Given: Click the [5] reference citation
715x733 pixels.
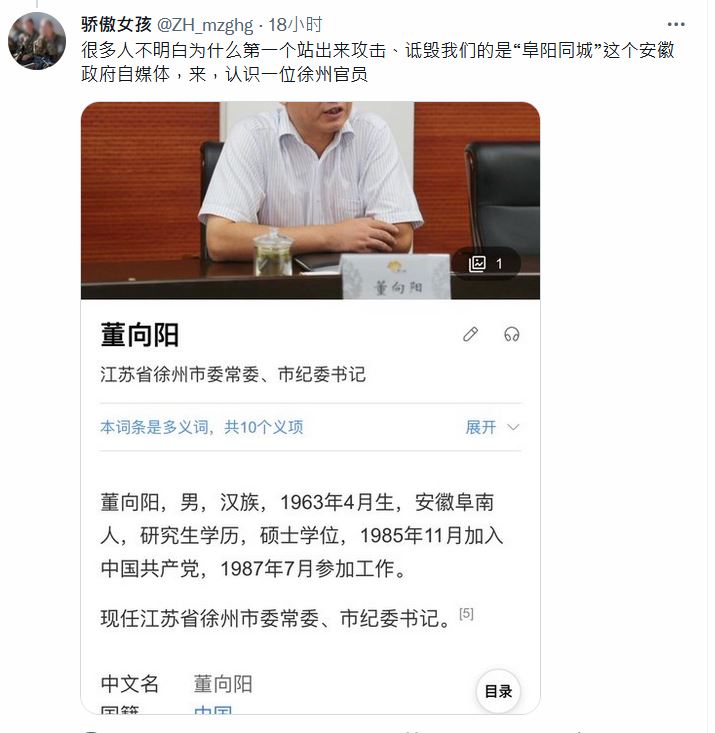Looking at the screenshot, I should [466, 613].
